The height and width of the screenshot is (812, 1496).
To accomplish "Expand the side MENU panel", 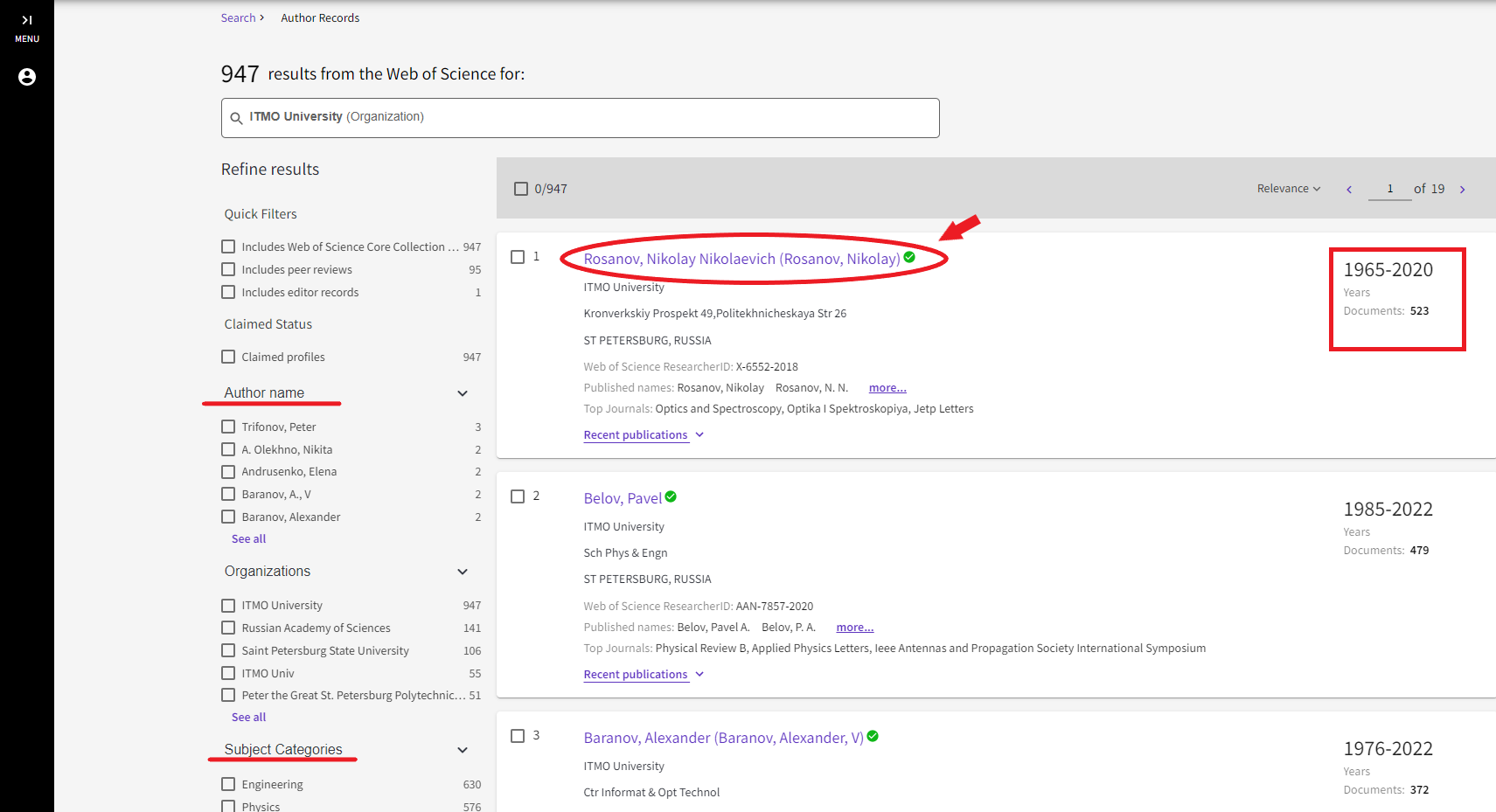I will [27, 27].
